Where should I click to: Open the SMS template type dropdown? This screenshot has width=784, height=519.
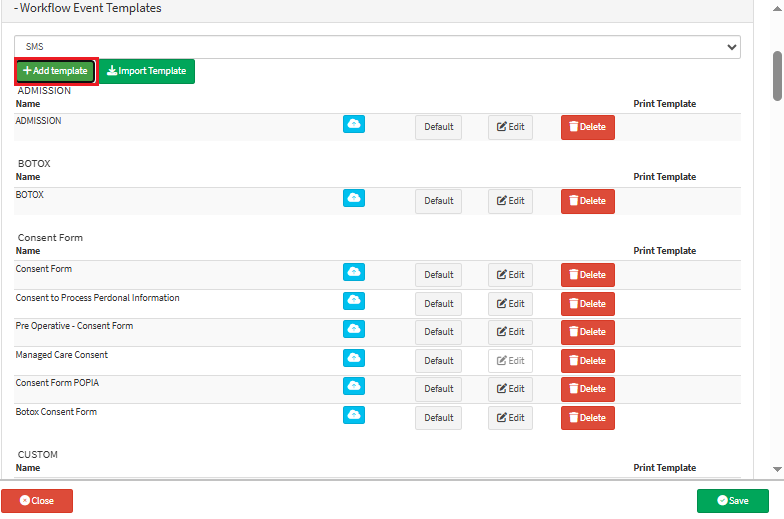[x=377, y=47]
